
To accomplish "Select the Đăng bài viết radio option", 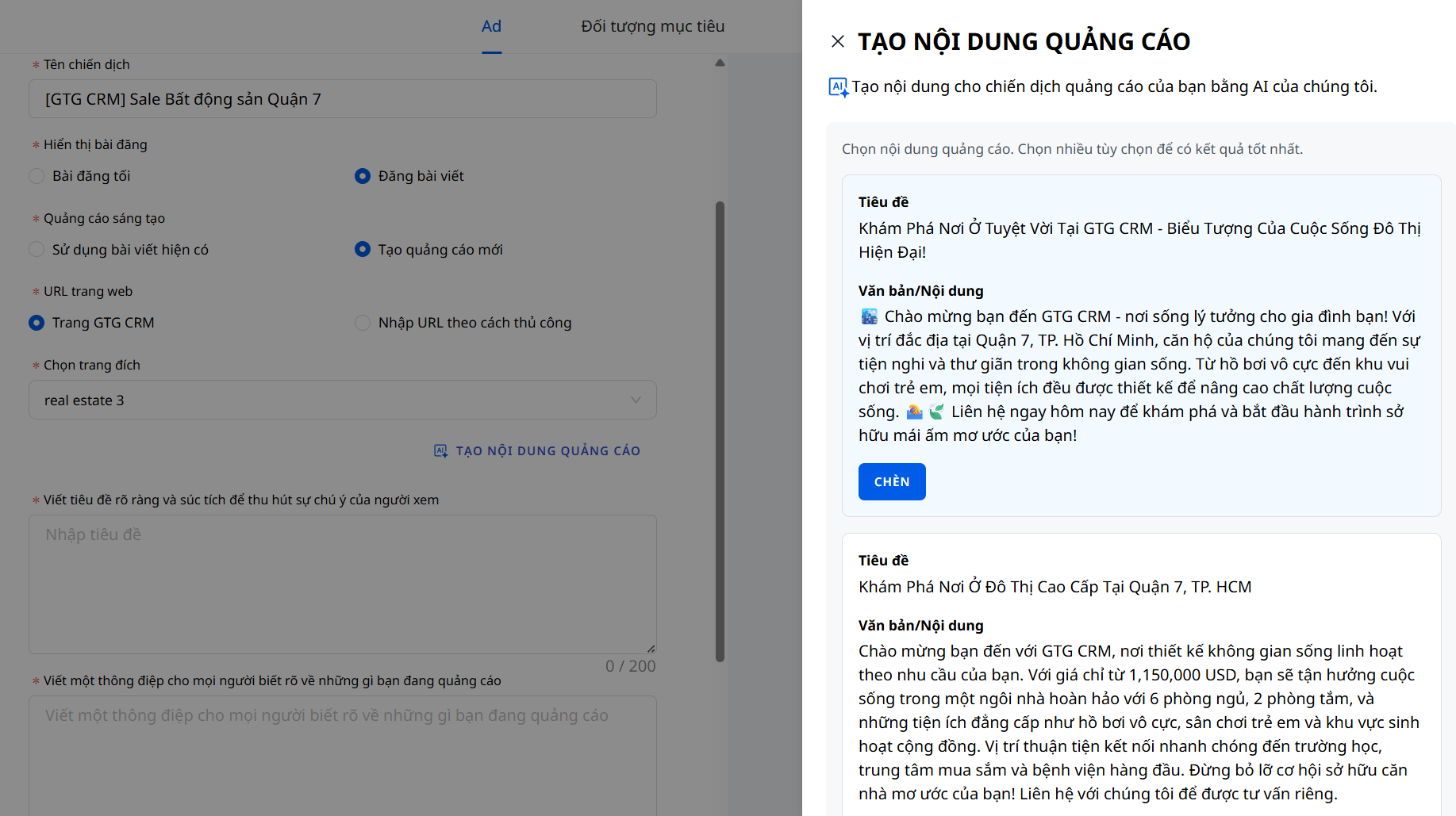I will (363, 176).
